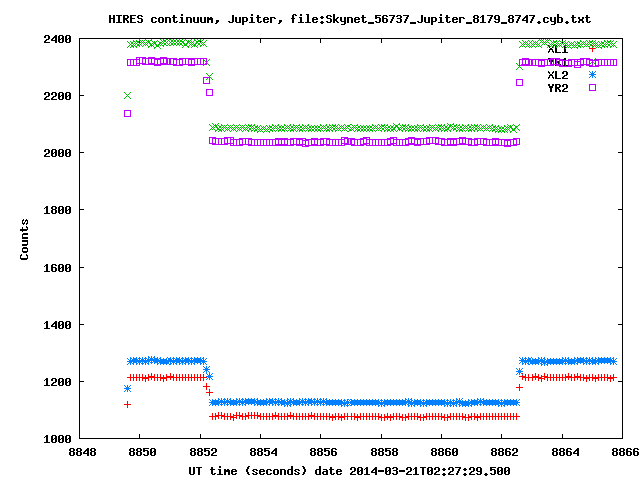Click the YR2 legend label

557,88
